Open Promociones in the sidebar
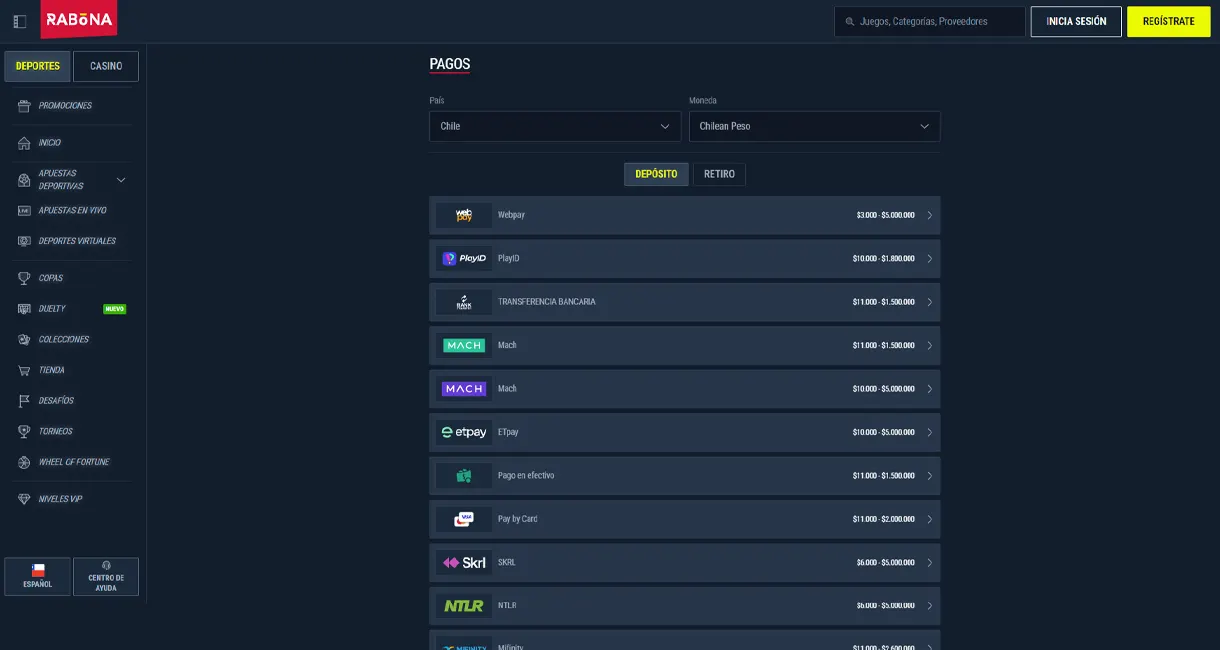1220x650 pixels. click(x=66, y=106)
